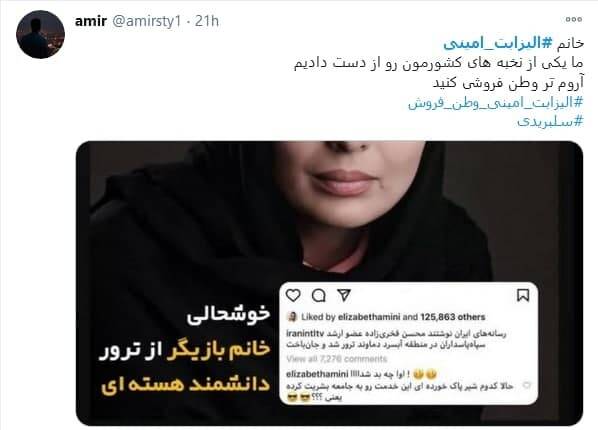Viewport: 598px width, 430px height.
Task: Open the #الیزابت_امینی hashtag
Action: point(498,43)
